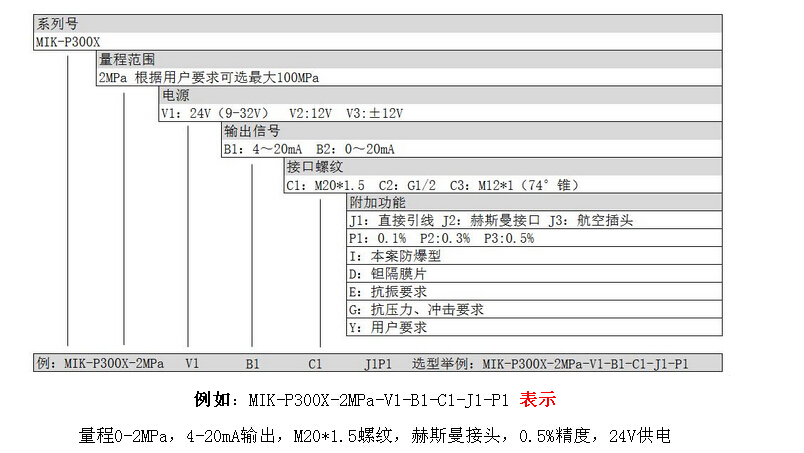Image resolution: width=804 pixels, height=453 pixels.
Task: Select the MIK-P300X series number row
Action: [66, 41]
